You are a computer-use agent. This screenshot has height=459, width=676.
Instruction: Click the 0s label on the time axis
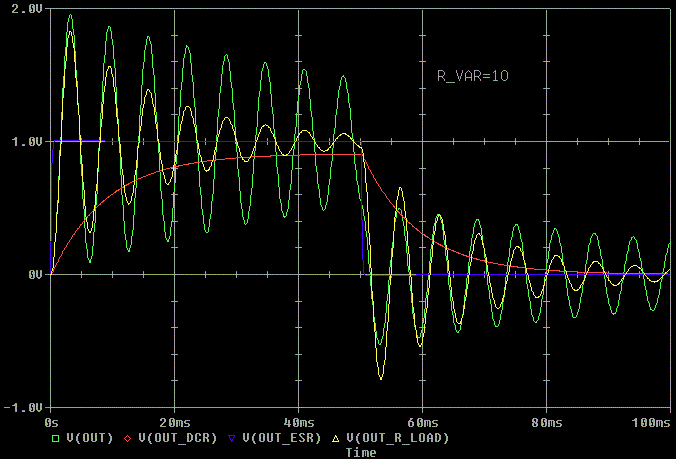[x=56, y=423]
